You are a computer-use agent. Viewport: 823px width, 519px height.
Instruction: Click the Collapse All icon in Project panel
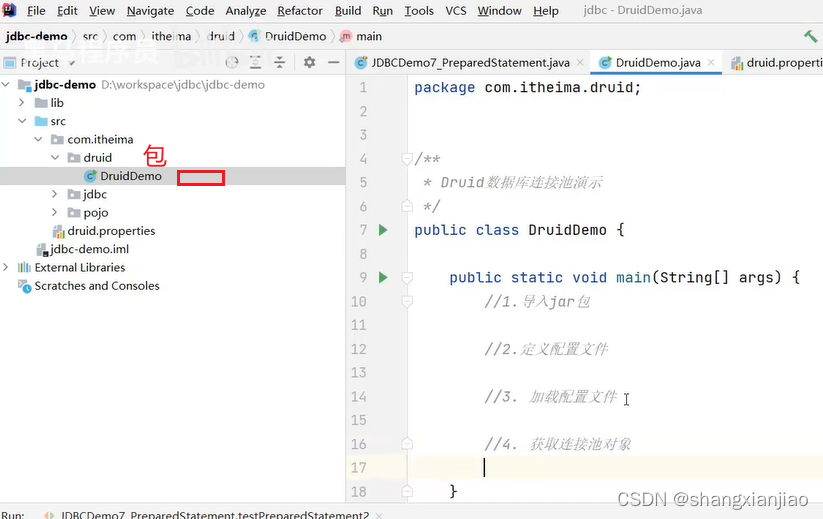(280, 62)
